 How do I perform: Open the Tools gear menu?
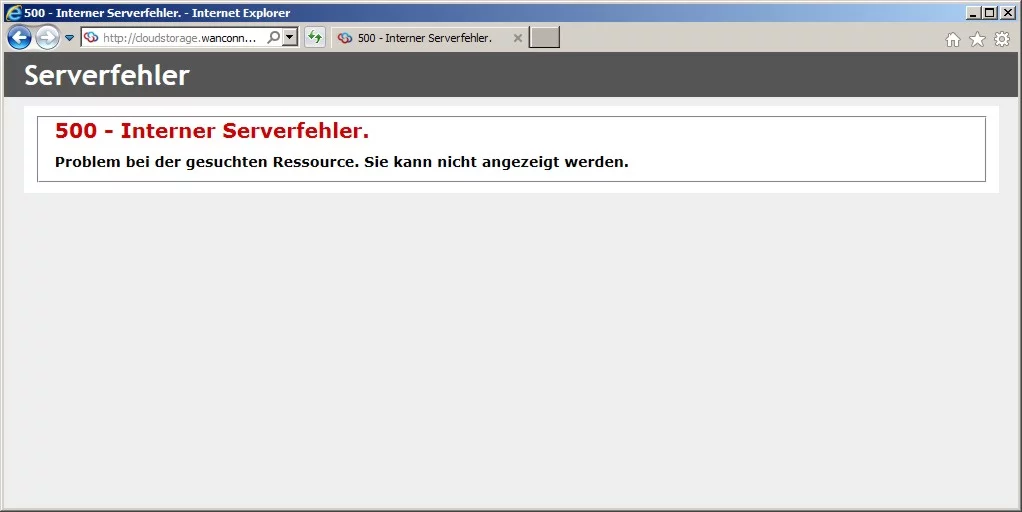tap(1002, 40)
